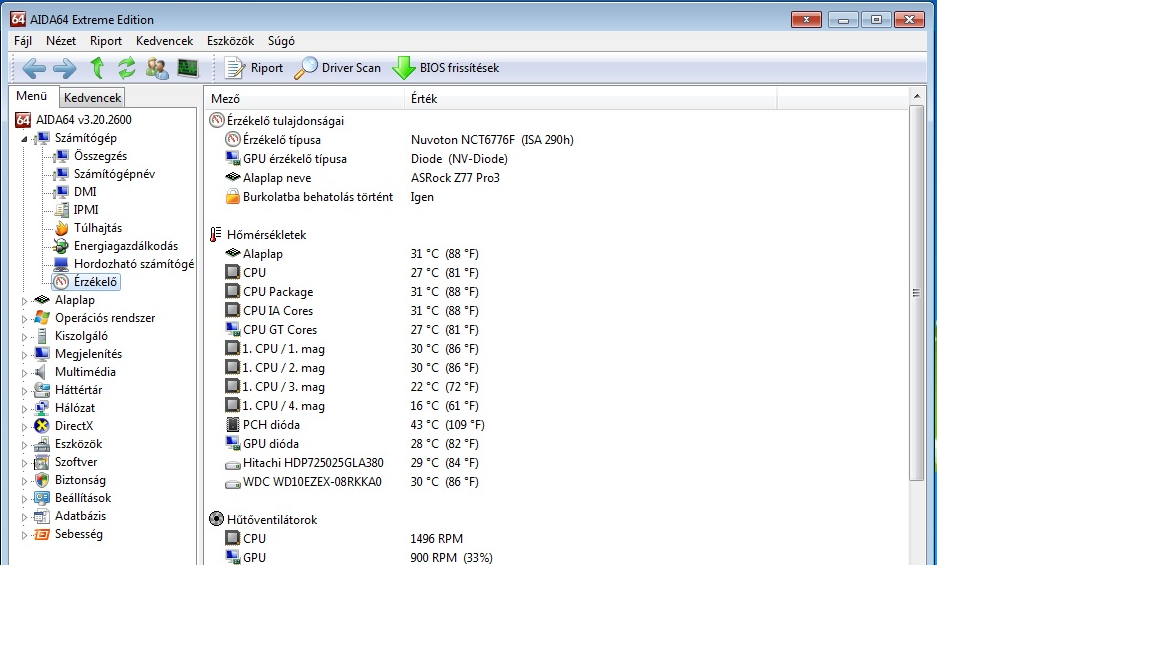Open the users icon in the toolbar
1152x648 pixels.
(156, 68)
